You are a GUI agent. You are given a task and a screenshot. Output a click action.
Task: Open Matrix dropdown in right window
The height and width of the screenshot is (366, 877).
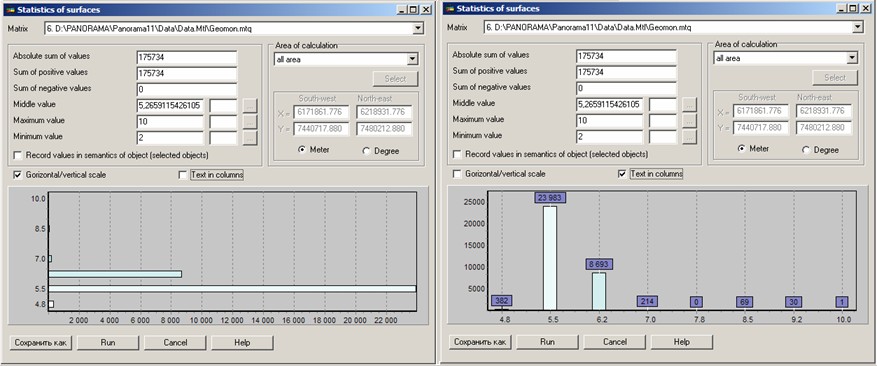pos(857,27)
